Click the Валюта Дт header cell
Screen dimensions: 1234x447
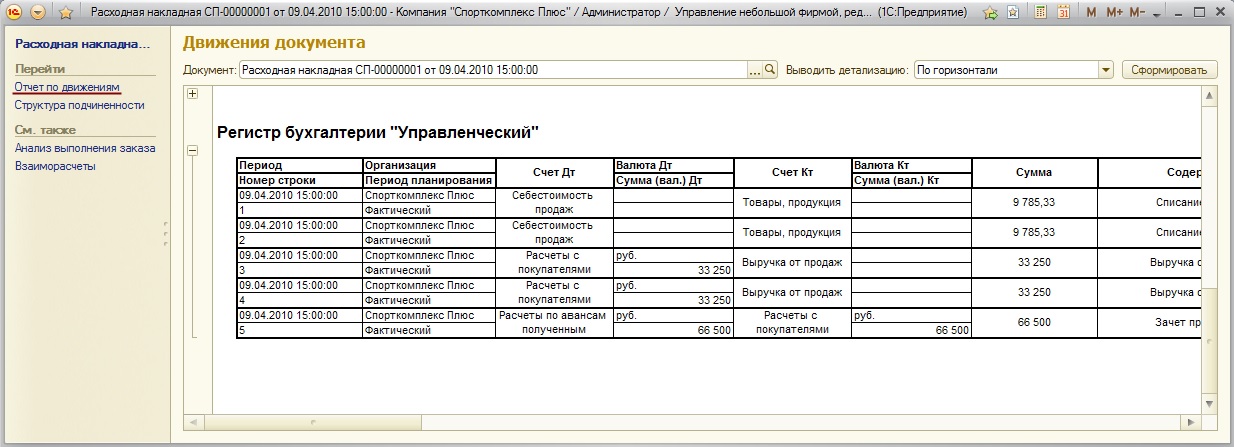673,165
